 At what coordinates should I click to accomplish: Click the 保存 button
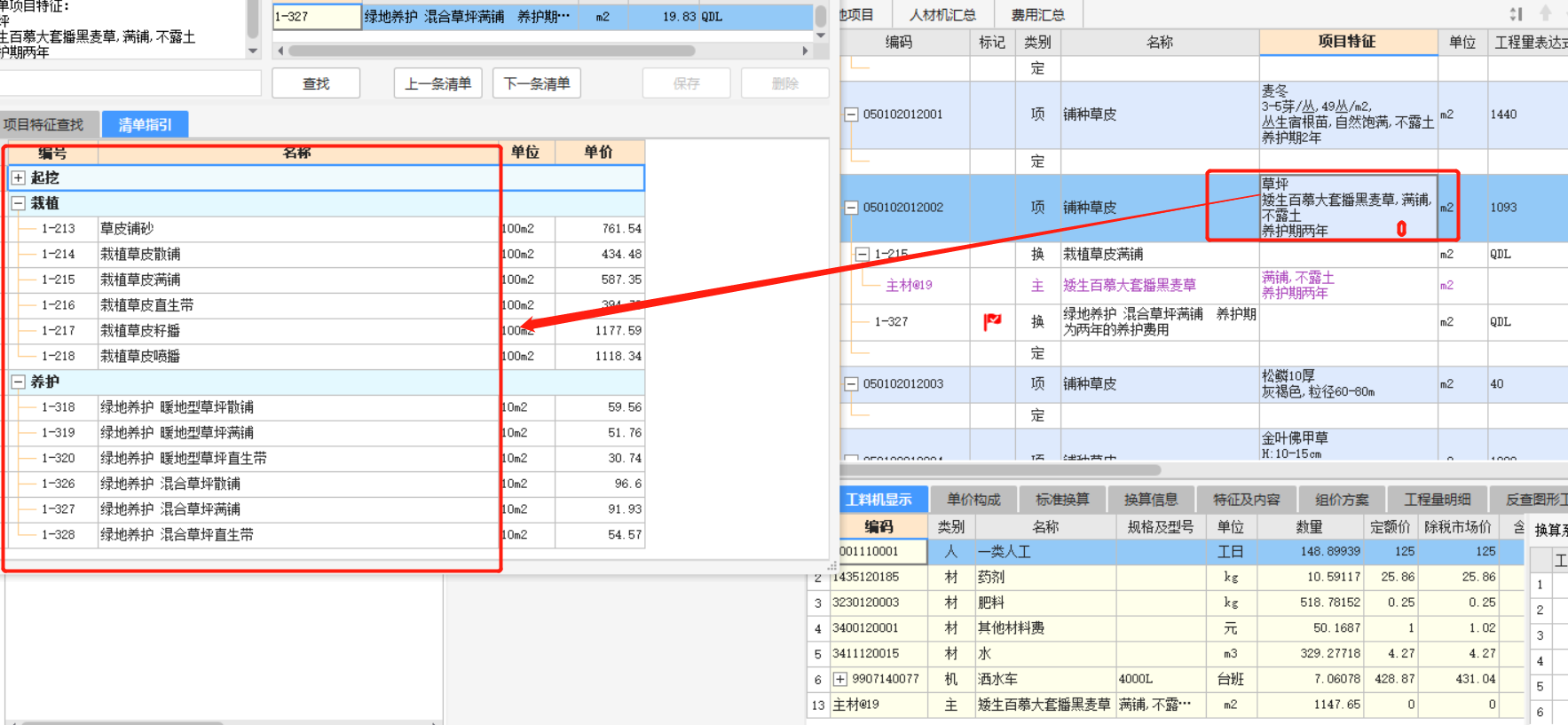click(x=687, y=83)
